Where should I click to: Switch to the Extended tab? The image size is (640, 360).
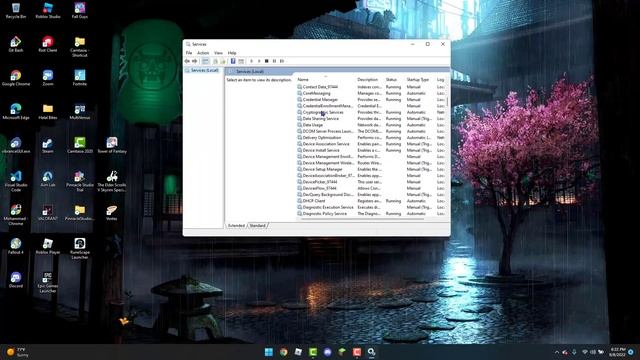[x=236, y=226]
